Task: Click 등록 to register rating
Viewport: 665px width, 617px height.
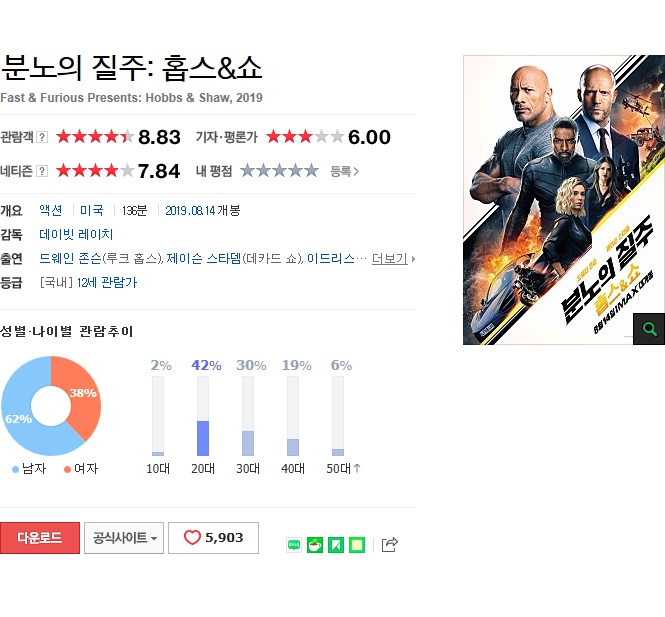Action: click(344, 171)
